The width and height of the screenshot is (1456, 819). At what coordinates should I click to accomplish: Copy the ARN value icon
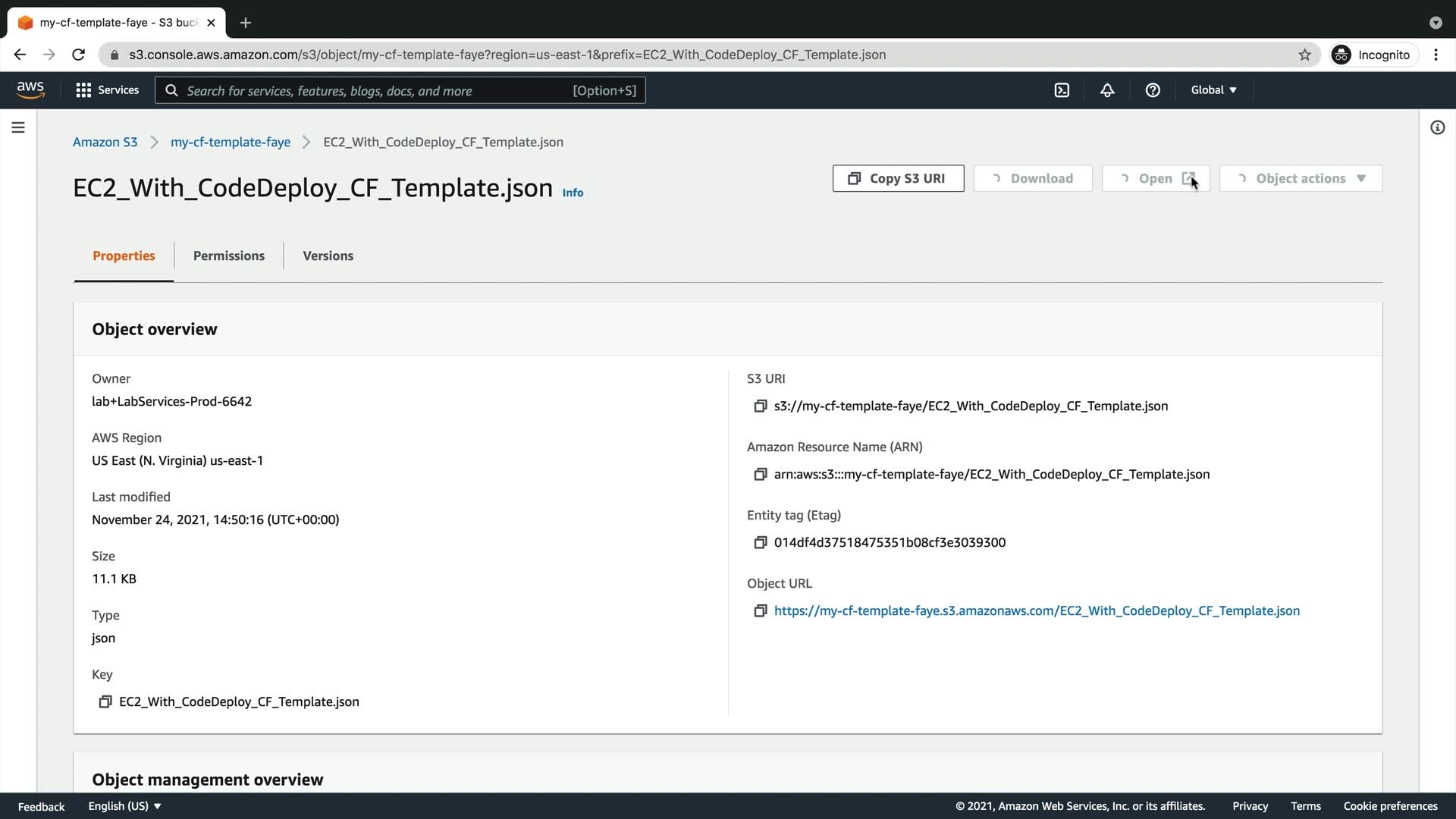pos(760,475)
